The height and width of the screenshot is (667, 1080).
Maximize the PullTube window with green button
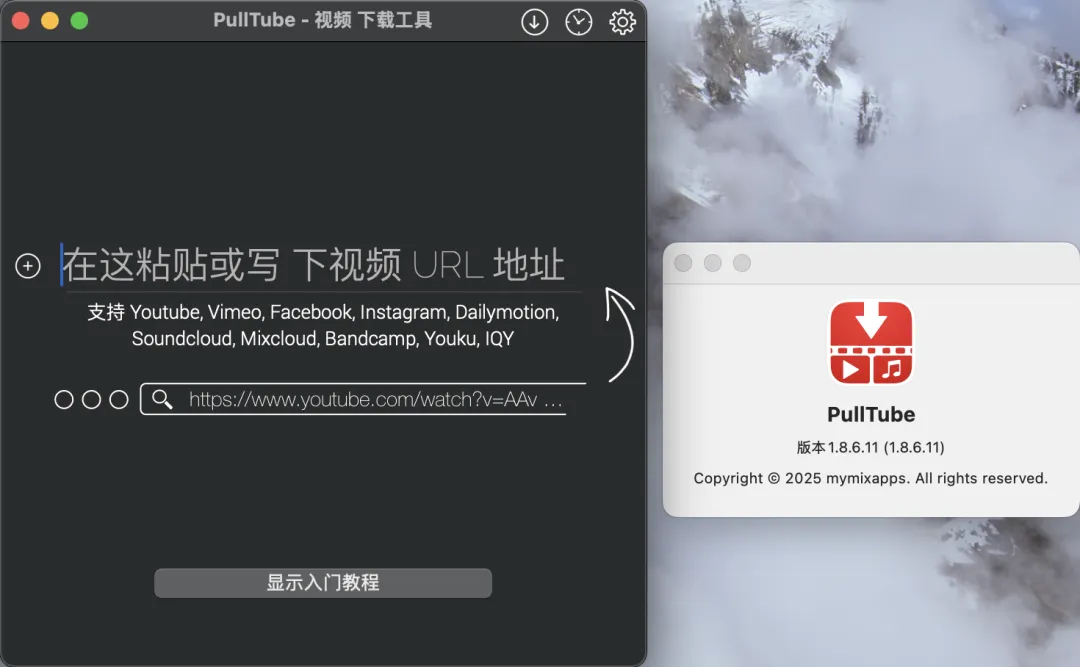(x=79, y=21)
